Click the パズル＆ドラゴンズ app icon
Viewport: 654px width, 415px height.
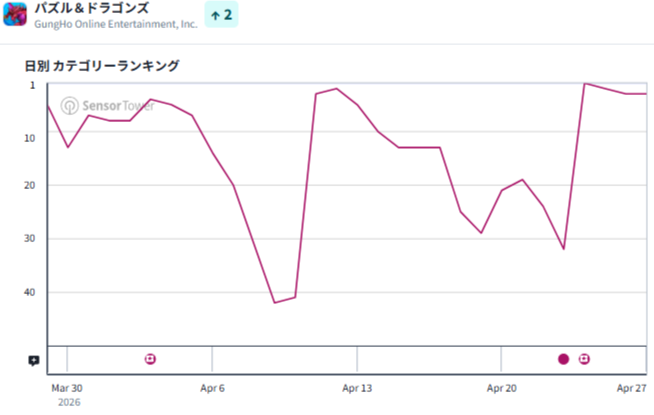coord(15,14)
